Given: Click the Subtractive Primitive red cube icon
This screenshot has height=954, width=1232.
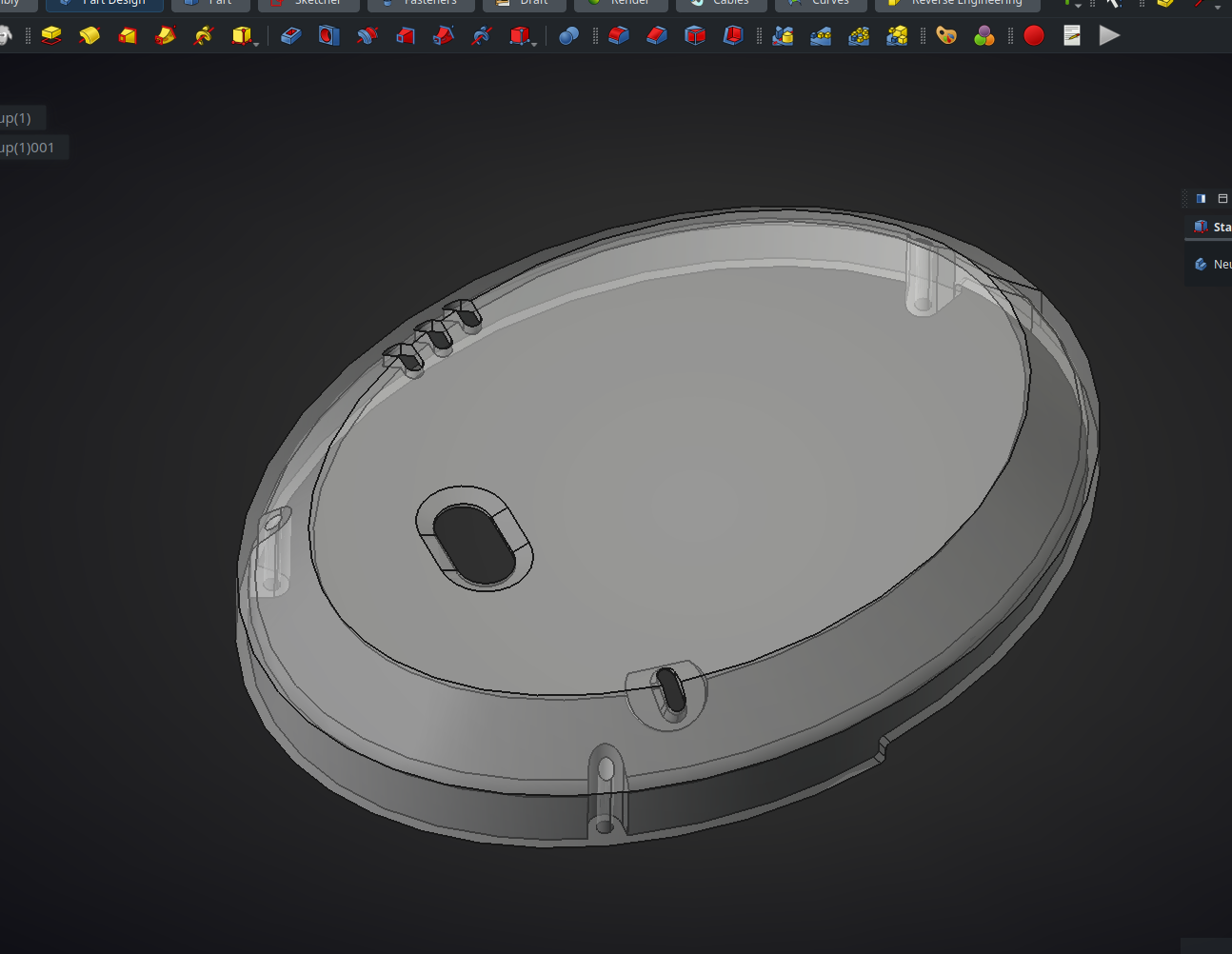Looking at the screenshot, I should click(x=519, y=36).
